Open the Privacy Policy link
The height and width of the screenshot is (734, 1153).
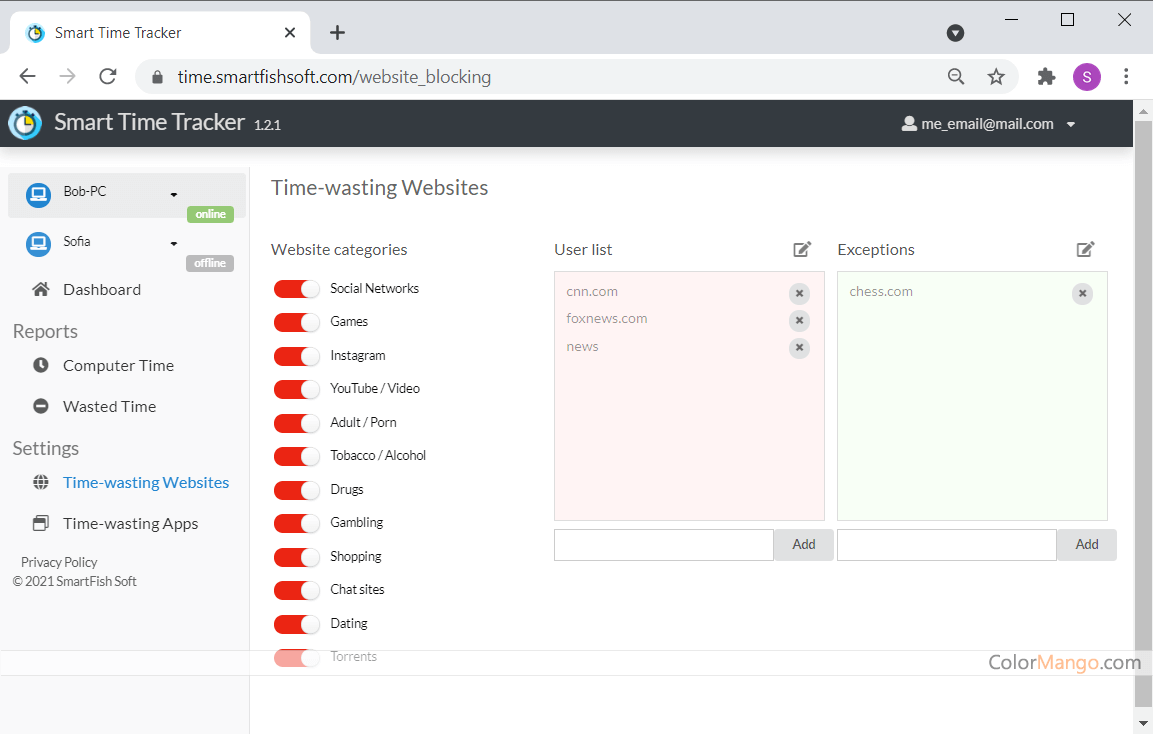(59, 562)
